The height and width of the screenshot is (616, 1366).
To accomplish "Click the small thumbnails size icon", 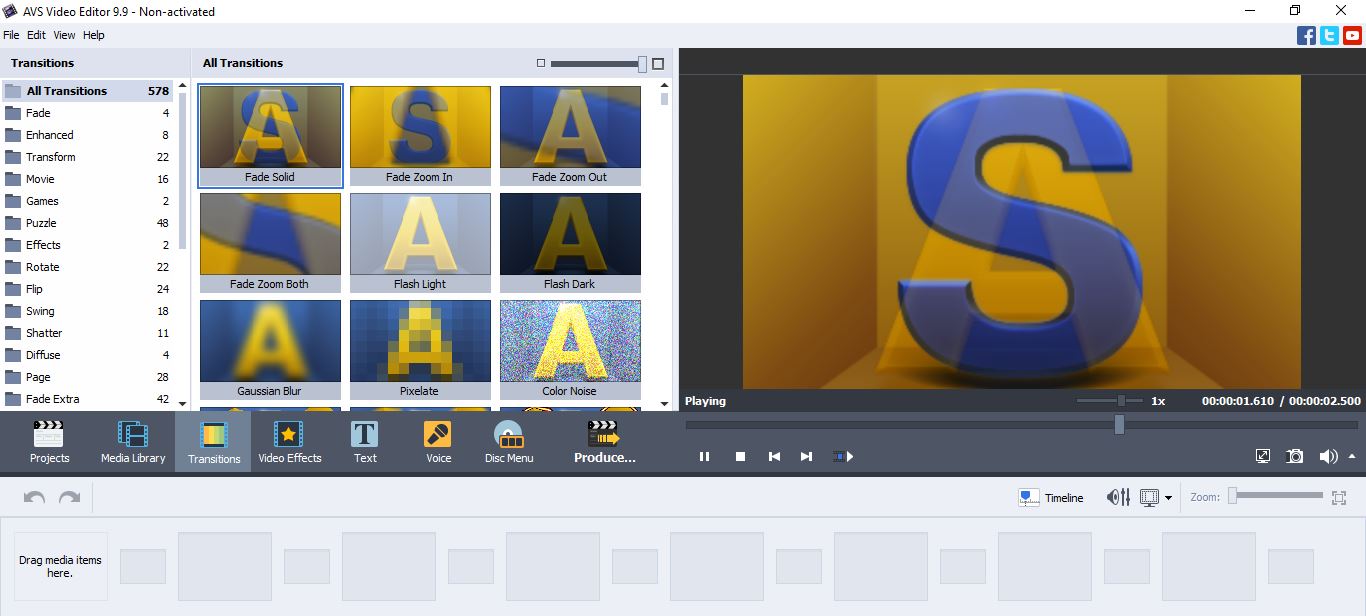I will (x=541, y=63).
